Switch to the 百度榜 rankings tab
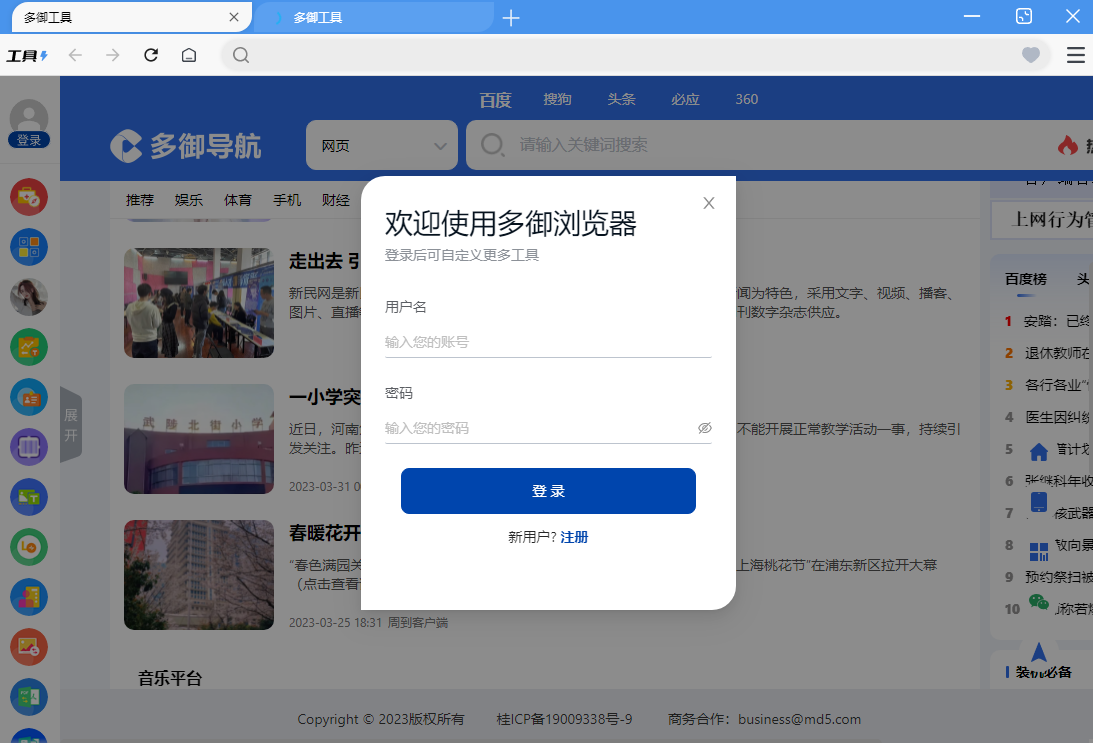The width and height of the screenshot is (1093, 743). (x=1024, y=279)
